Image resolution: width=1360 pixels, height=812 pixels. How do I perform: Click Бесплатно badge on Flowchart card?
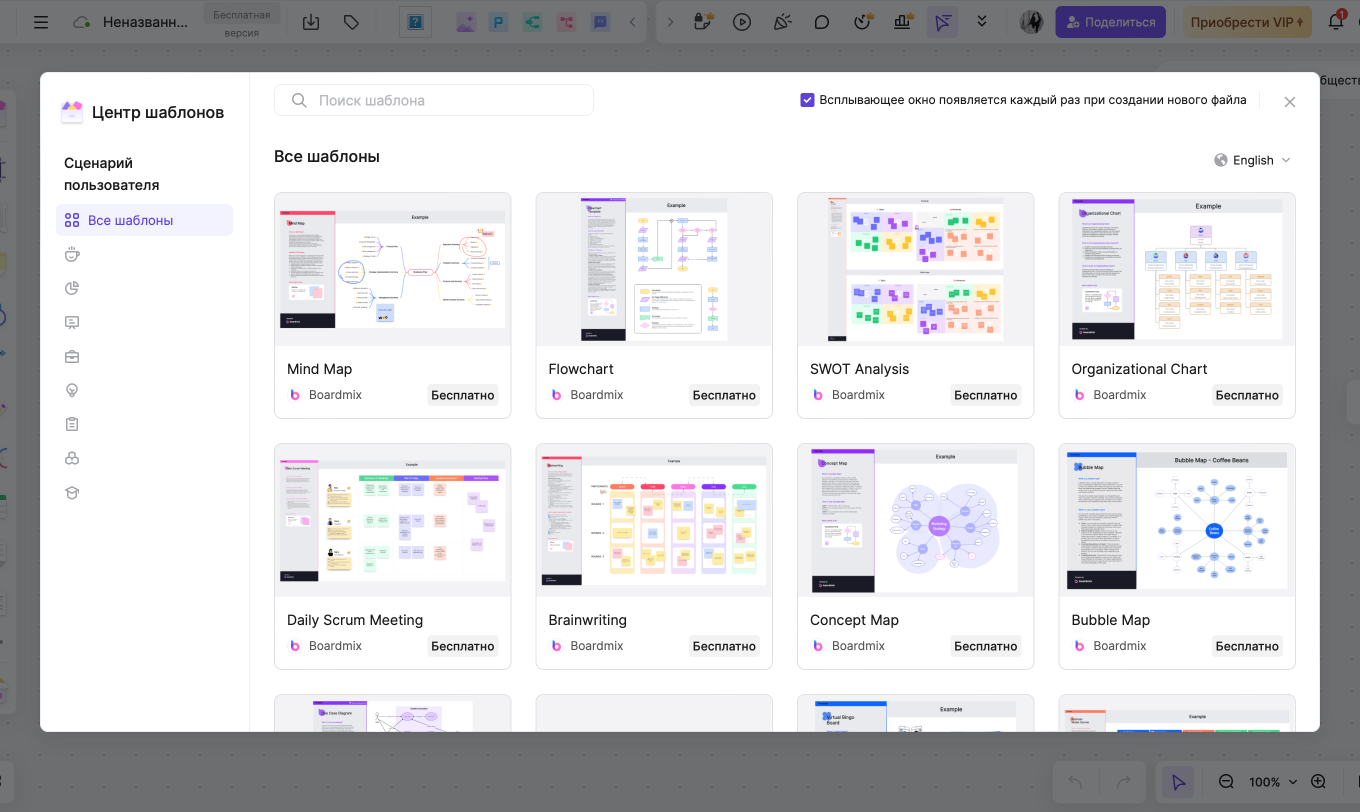(x=724, y=395)
